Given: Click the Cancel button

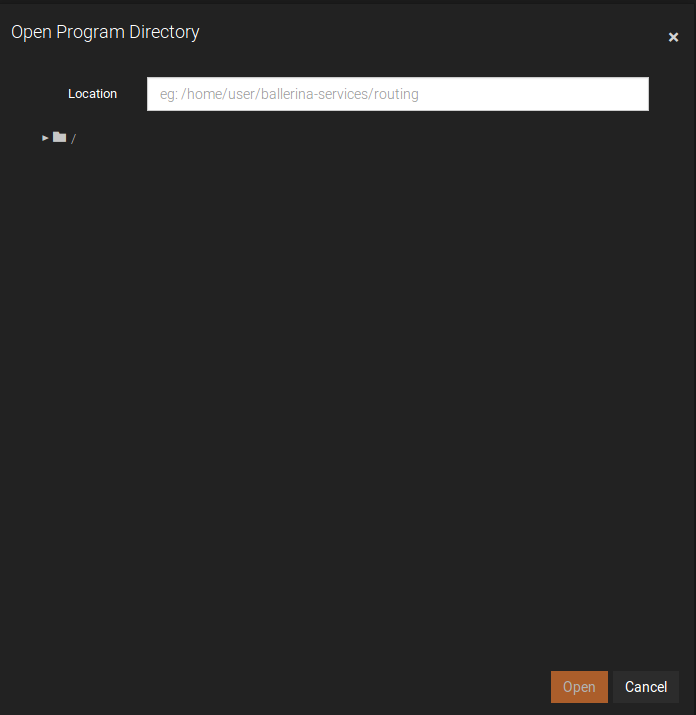Looking at the screenshot, I should point(646,687).
